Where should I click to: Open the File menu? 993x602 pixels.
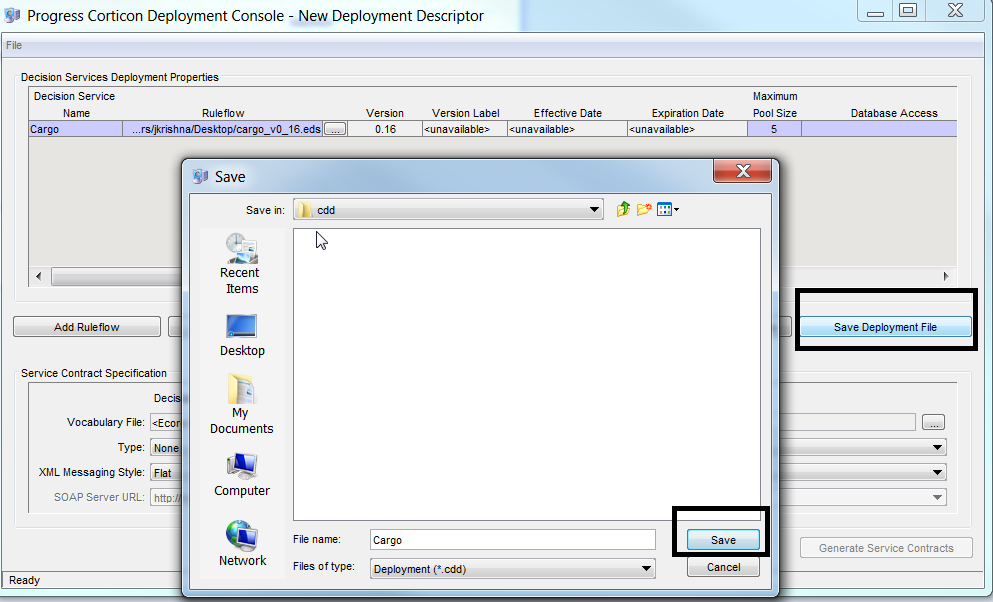[14, 45]
